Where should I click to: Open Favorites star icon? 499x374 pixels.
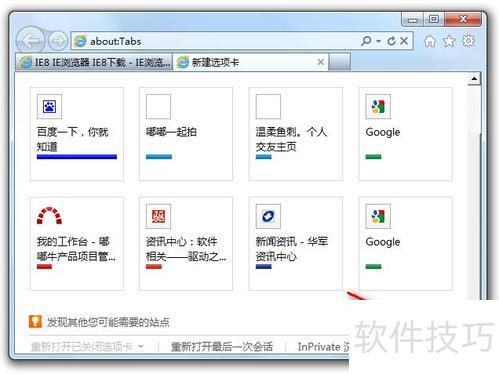click(x=449, y=41)
